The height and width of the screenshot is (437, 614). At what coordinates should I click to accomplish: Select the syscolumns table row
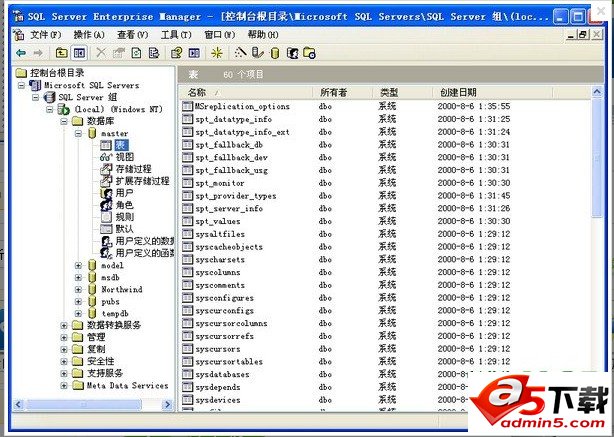(211, 272)
